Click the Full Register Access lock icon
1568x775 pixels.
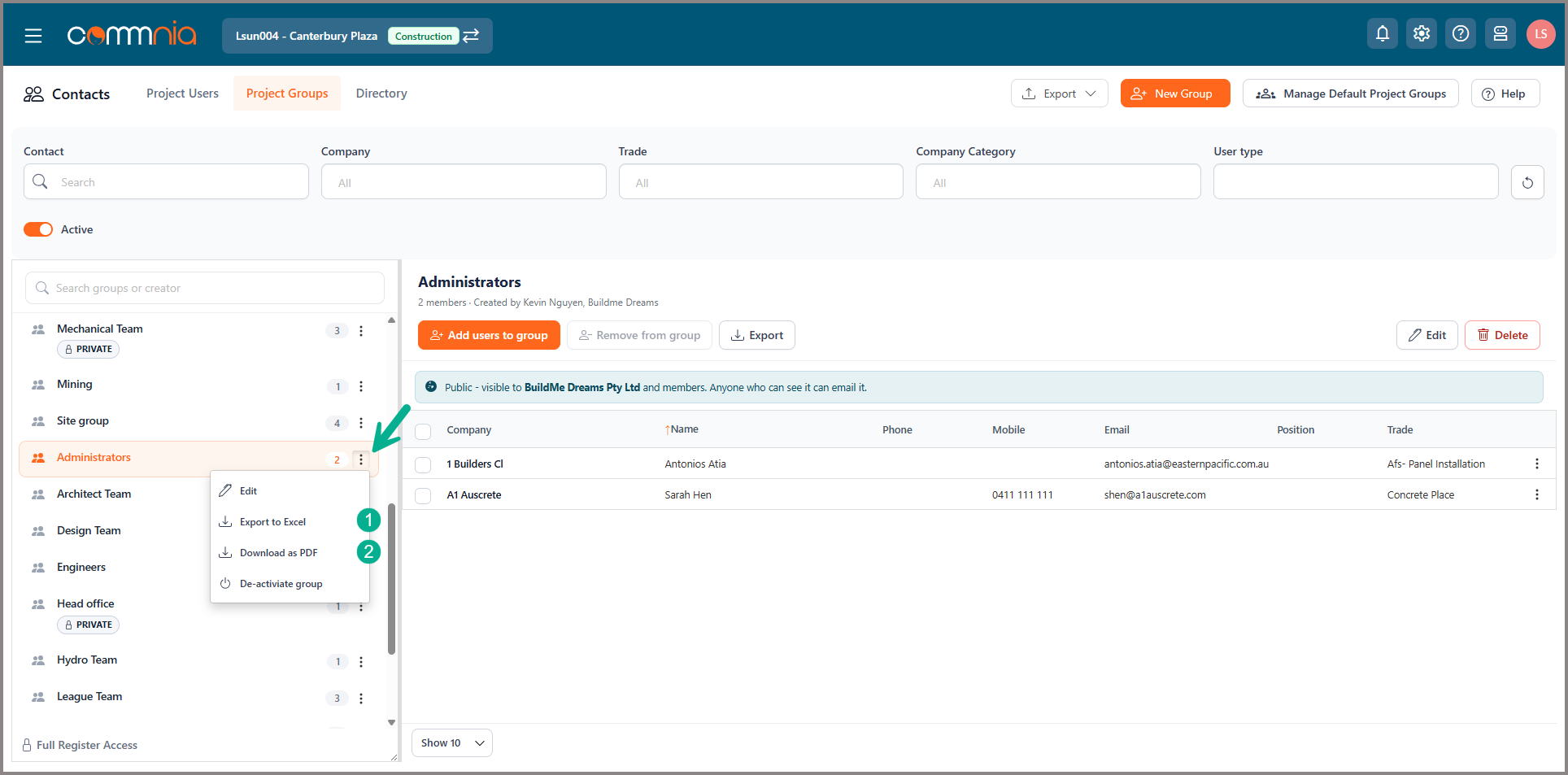(27, 745)
